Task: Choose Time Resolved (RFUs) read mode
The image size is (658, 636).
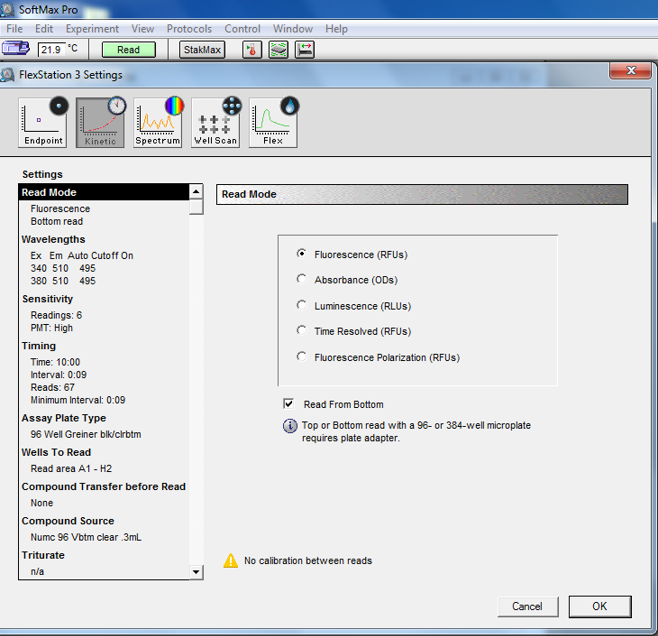Action: click(x=301, y=330)
